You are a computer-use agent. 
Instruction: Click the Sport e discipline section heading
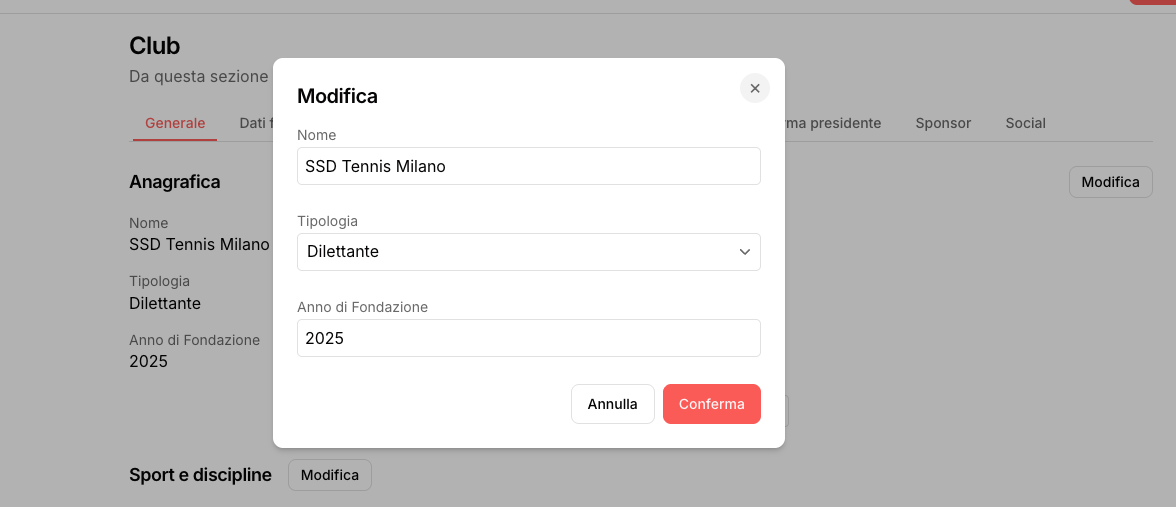200,475
